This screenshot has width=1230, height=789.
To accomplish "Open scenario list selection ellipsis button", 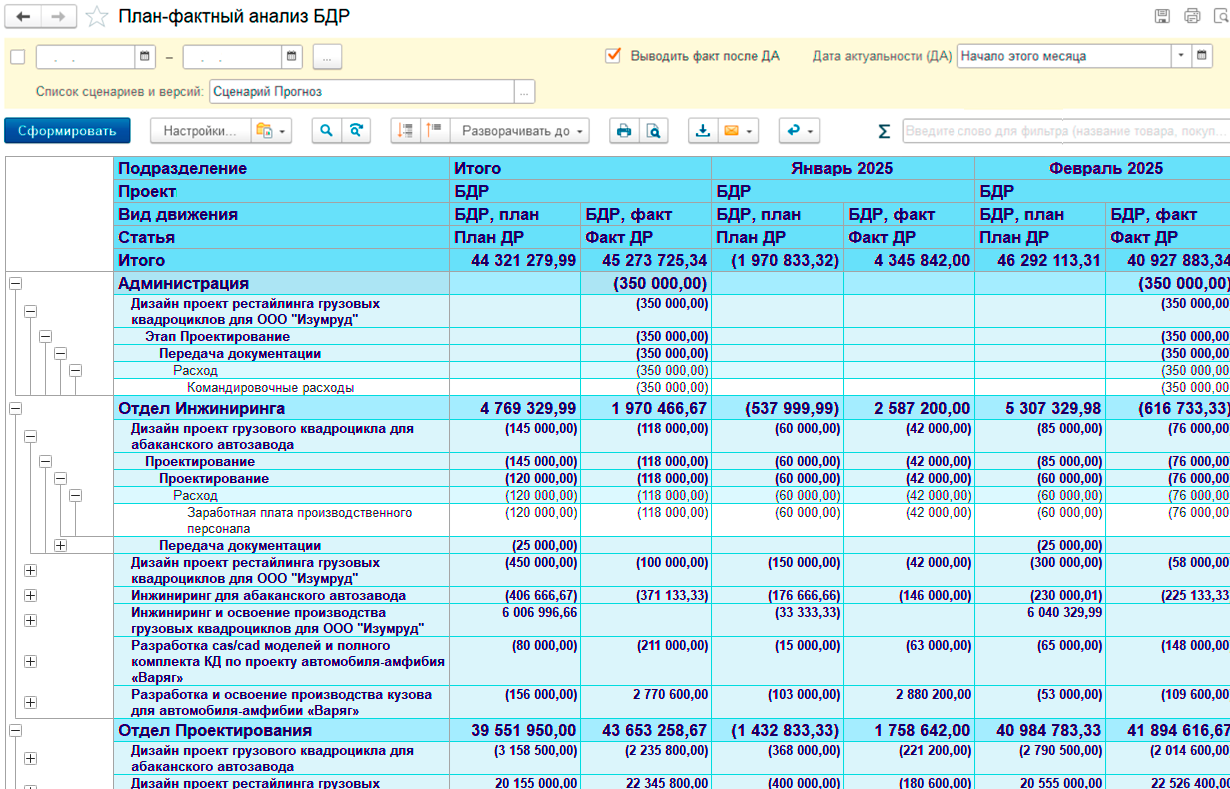I will click(x=524, y=91).
